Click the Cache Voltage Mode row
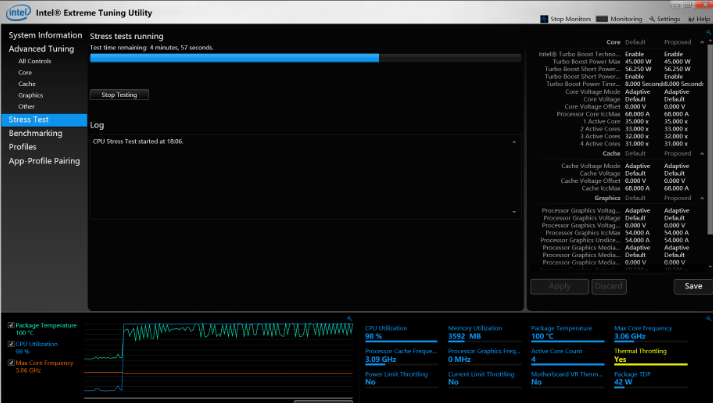The image size is (713, 403). click(x=618, y=166)
